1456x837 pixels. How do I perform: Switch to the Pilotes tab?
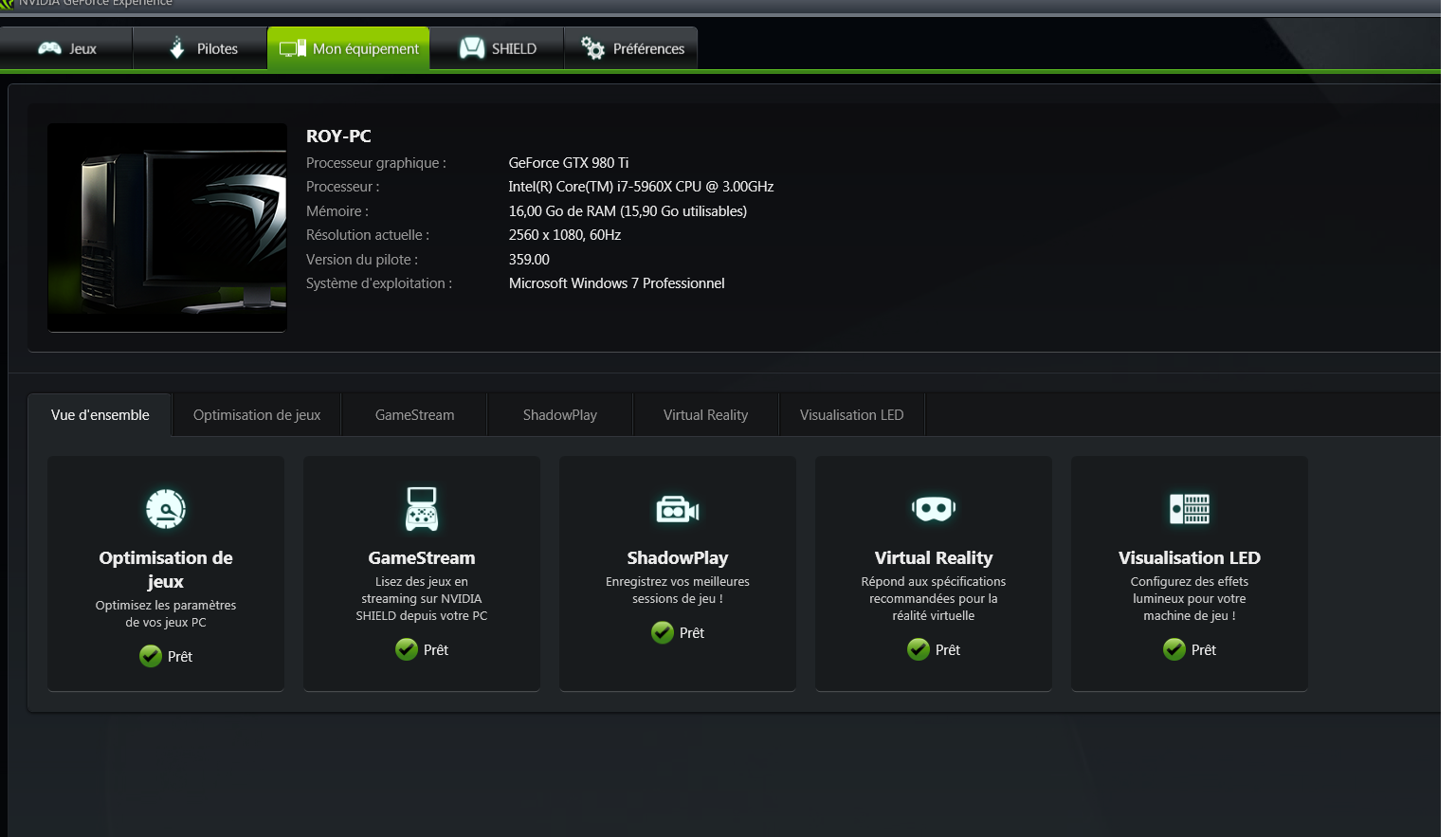click(200, 48)
